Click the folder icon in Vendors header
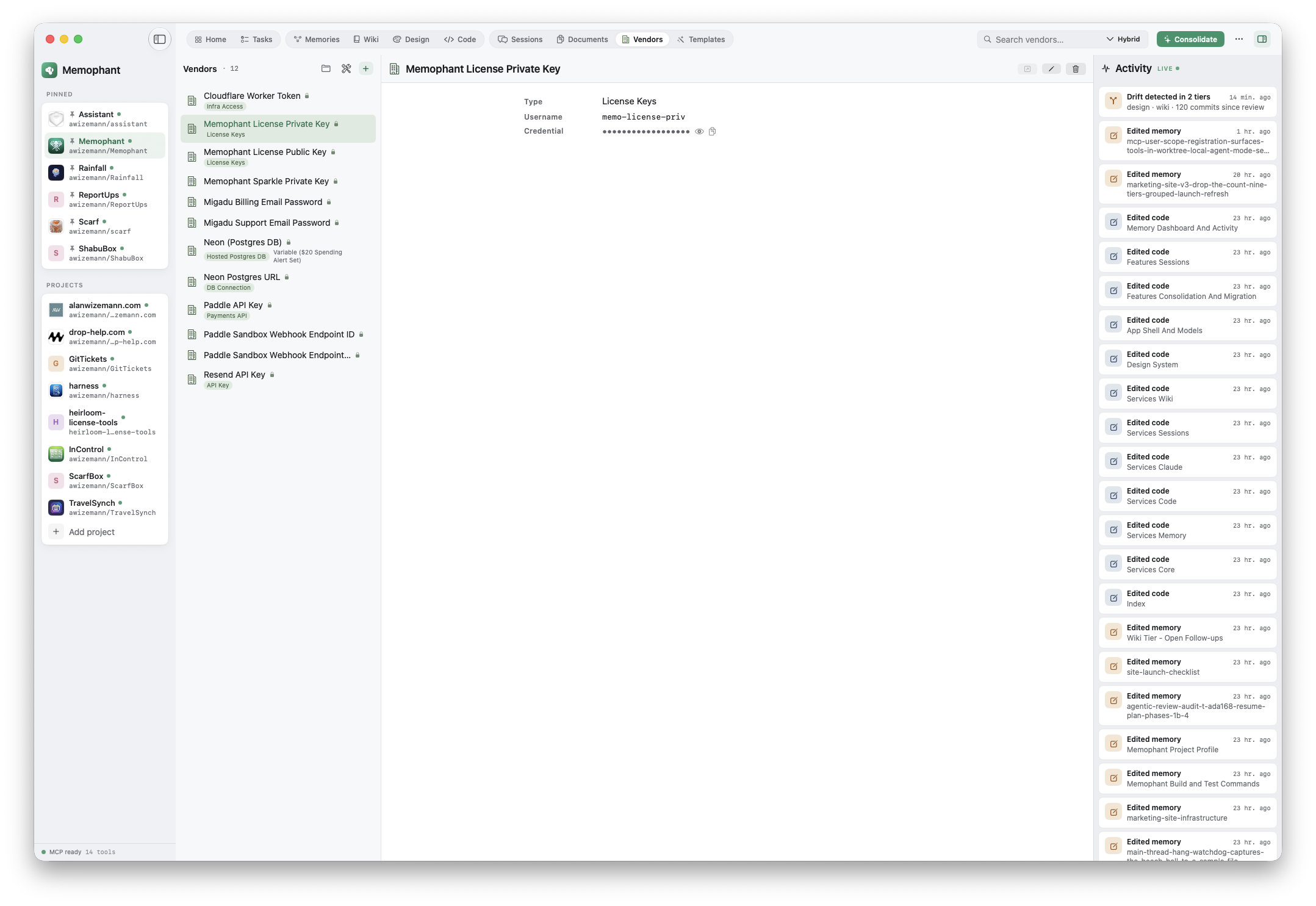 coord(326,68)
